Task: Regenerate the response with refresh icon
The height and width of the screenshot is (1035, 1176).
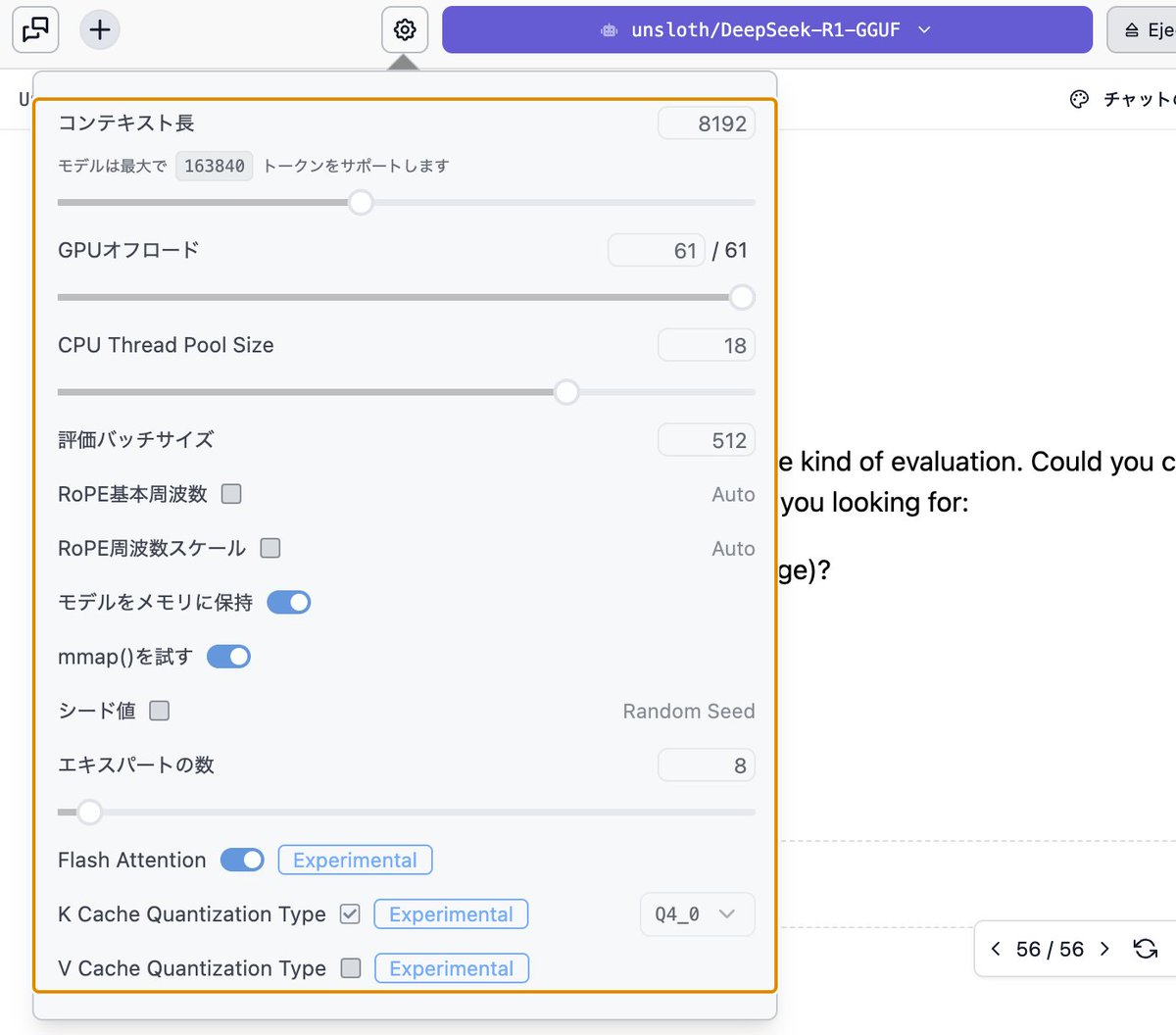Action: (1146, 949)
